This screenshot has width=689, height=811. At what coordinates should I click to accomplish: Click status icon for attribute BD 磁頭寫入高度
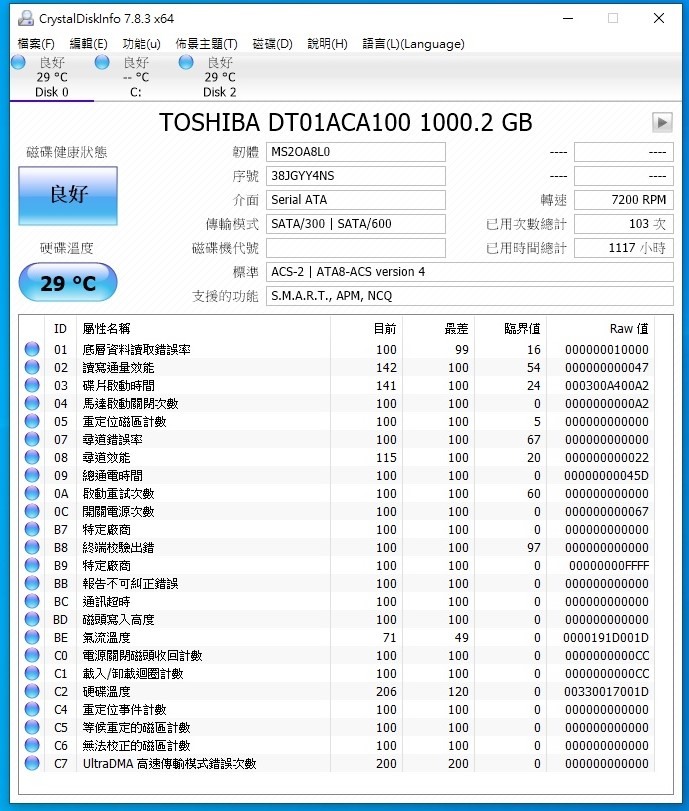click(32, 619)
